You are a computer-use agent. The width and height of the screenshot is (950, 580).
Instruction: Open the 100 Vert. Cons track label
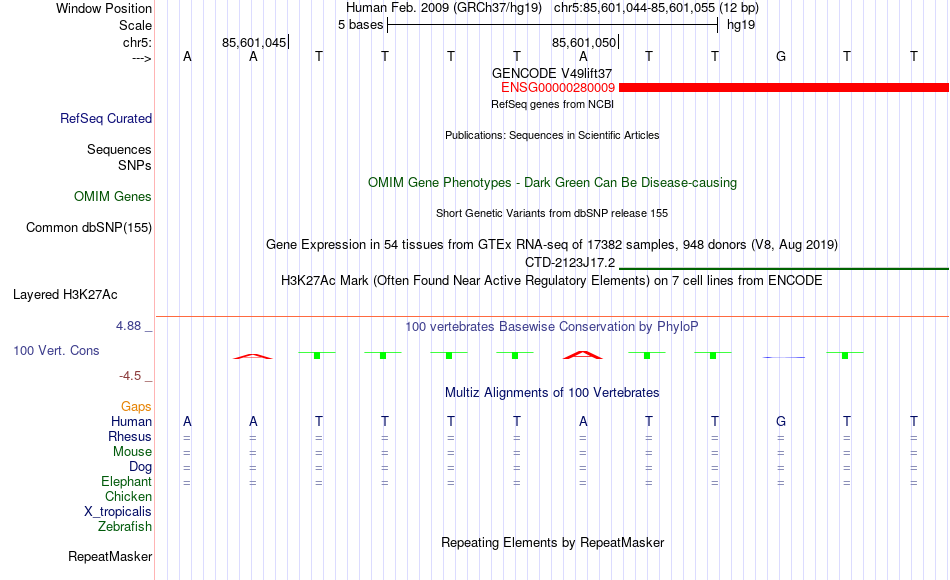(56, 350)
